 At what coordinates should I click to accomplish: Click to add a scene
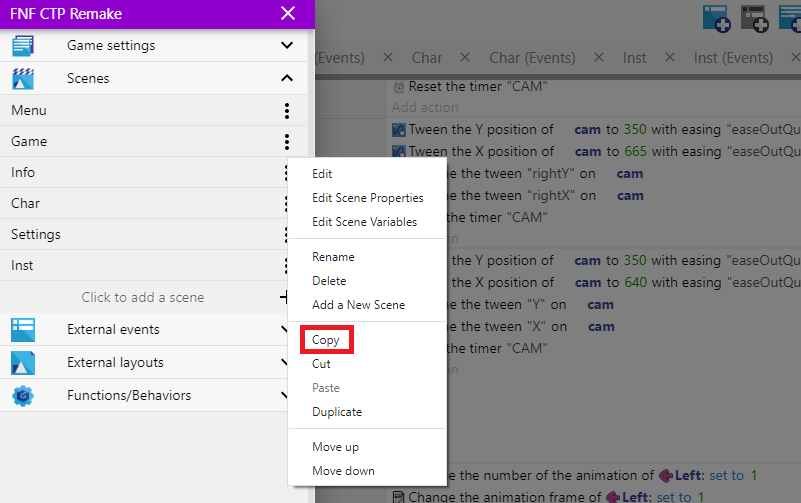pyautogui.click(x=142, y=297)
